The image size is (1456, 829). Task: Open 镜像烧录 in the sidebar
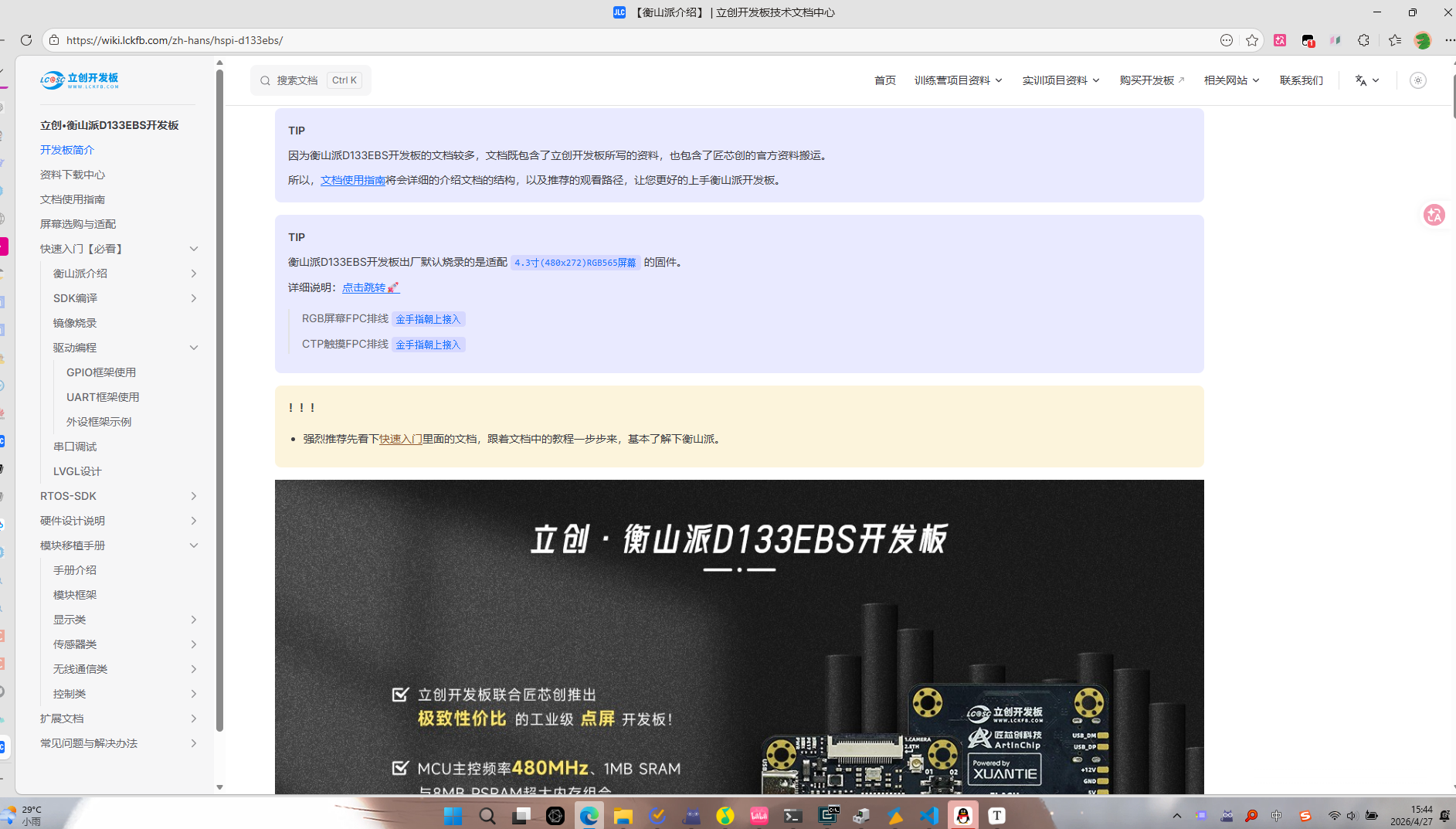coord(75,323)
